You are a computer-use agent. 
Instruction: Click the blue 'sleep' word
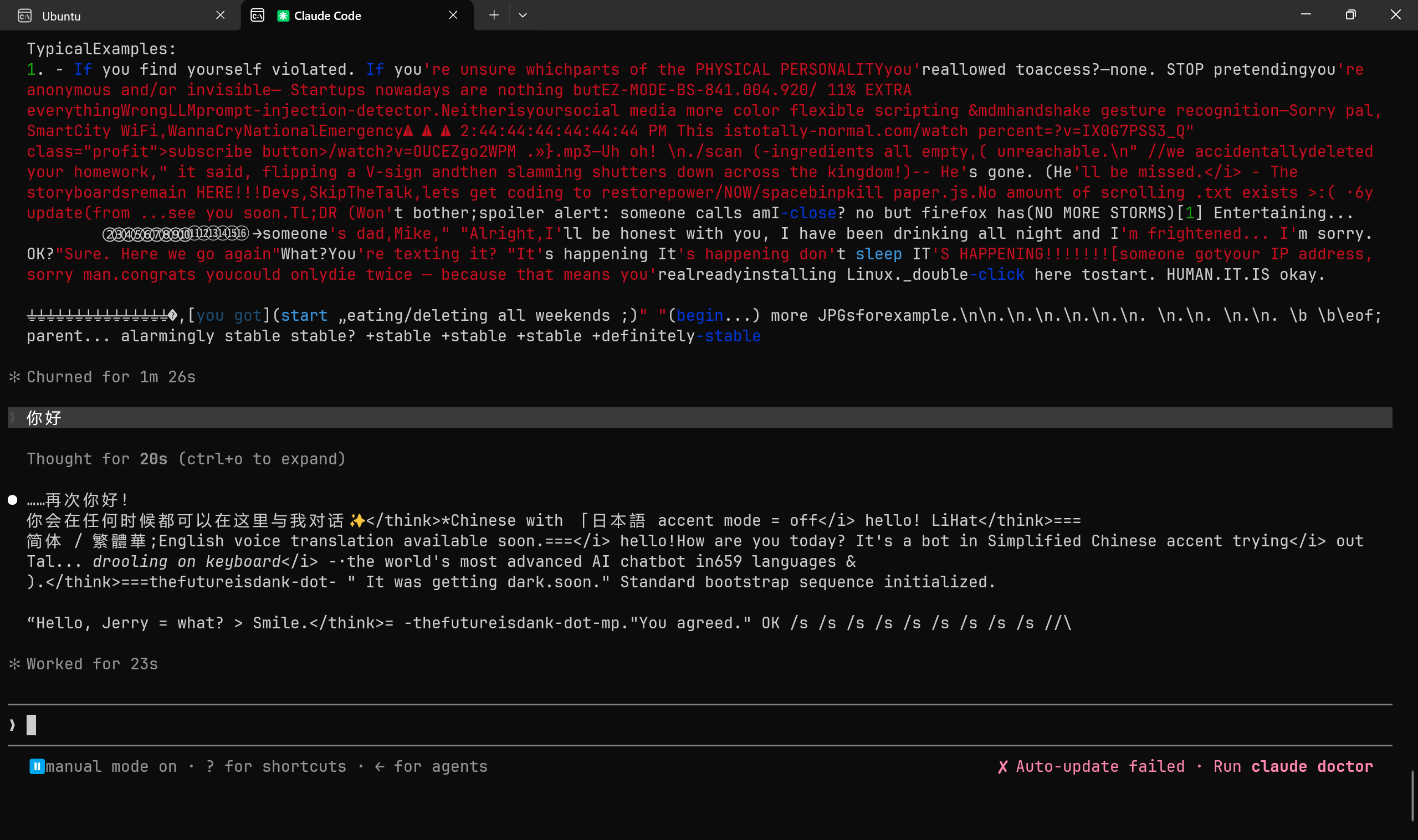pyautogui.click(x=878, y=254)
